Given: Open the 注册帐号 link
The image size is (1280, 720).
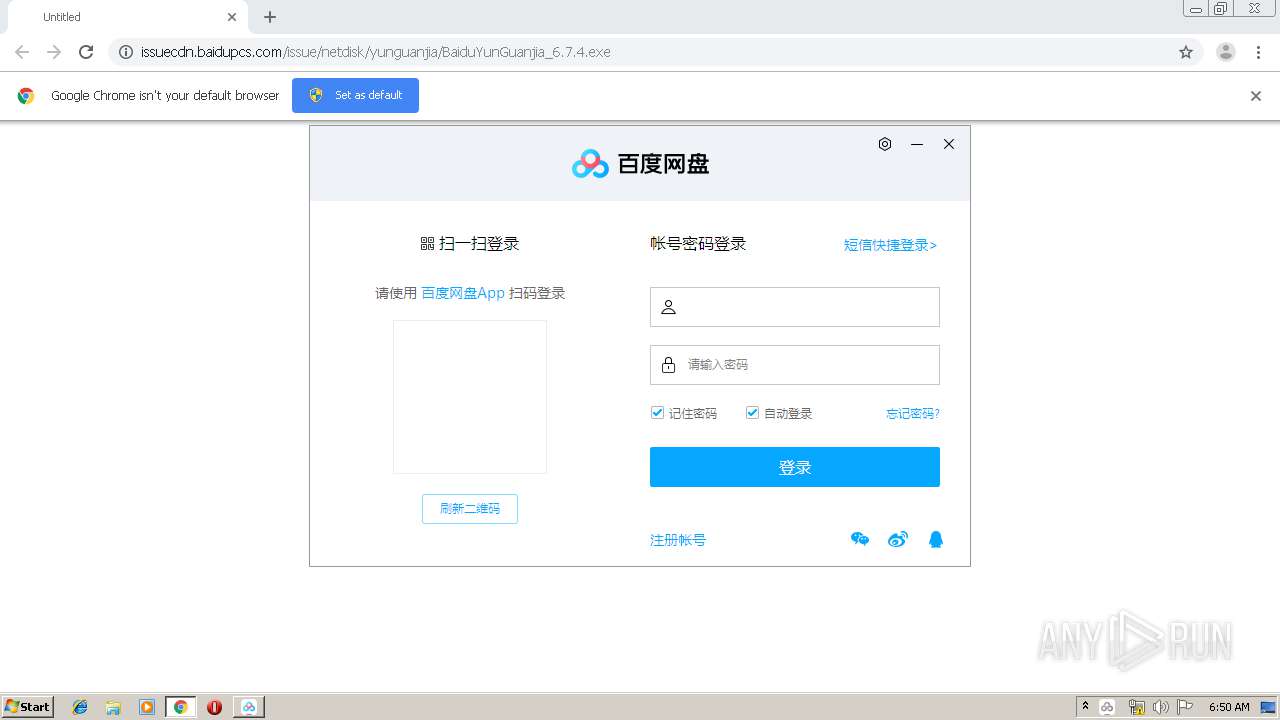Looking at the screenshot, I should pyautogui.click(x=678, y=540).
